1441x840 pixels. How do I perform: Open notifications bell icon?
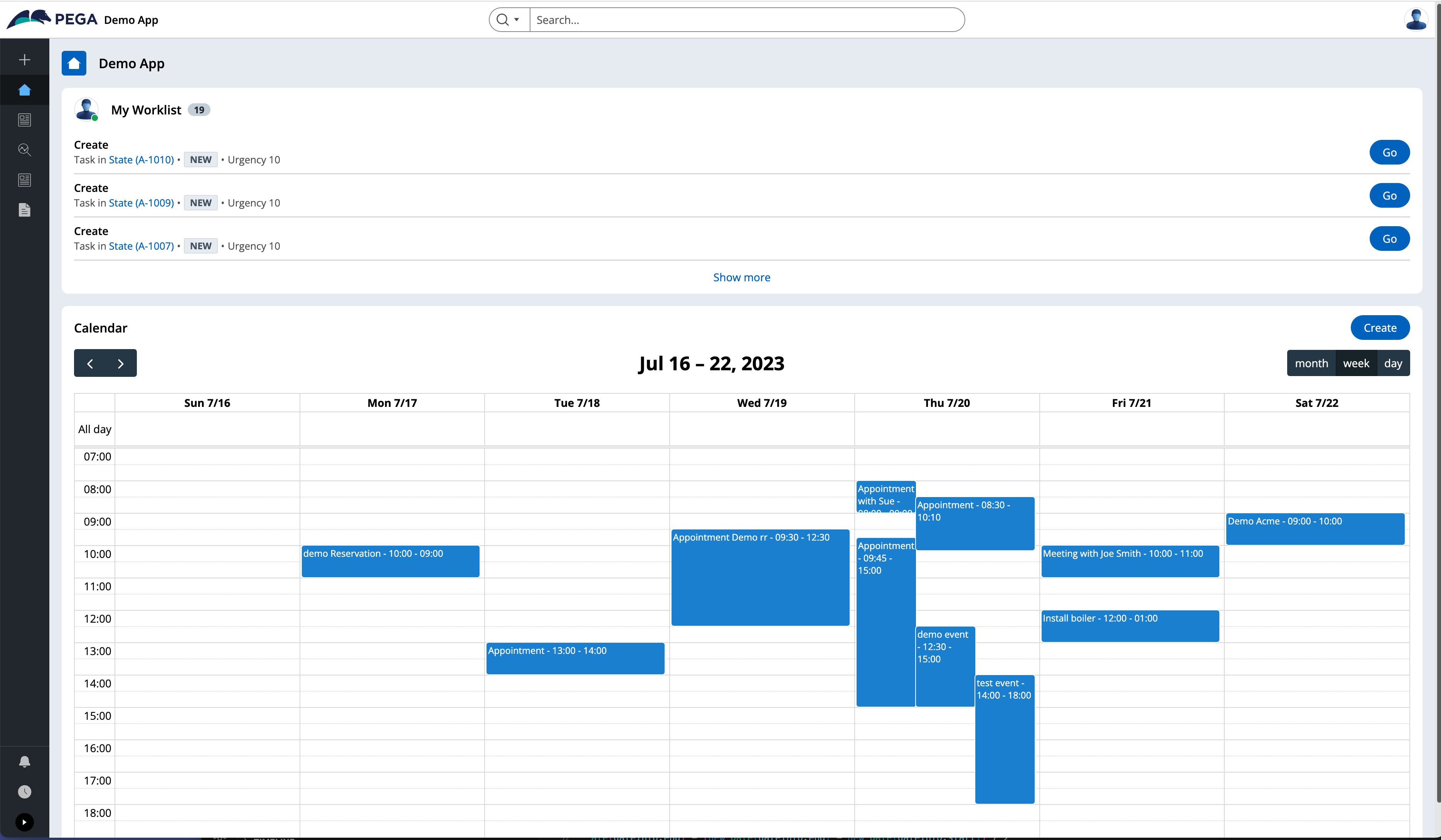[25, 761]
